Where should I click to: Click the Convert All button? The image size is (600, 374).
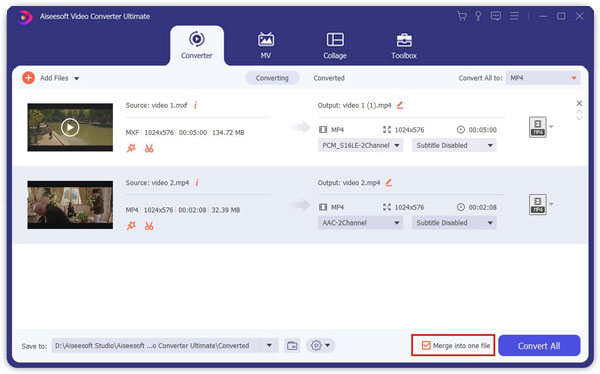(x=539, y=346)
